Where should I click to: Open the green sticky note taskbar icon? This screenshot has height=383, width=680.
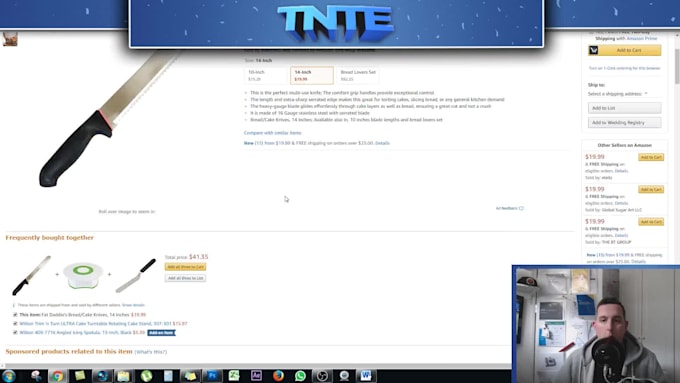pyautogui.click(x=79, y=376)
